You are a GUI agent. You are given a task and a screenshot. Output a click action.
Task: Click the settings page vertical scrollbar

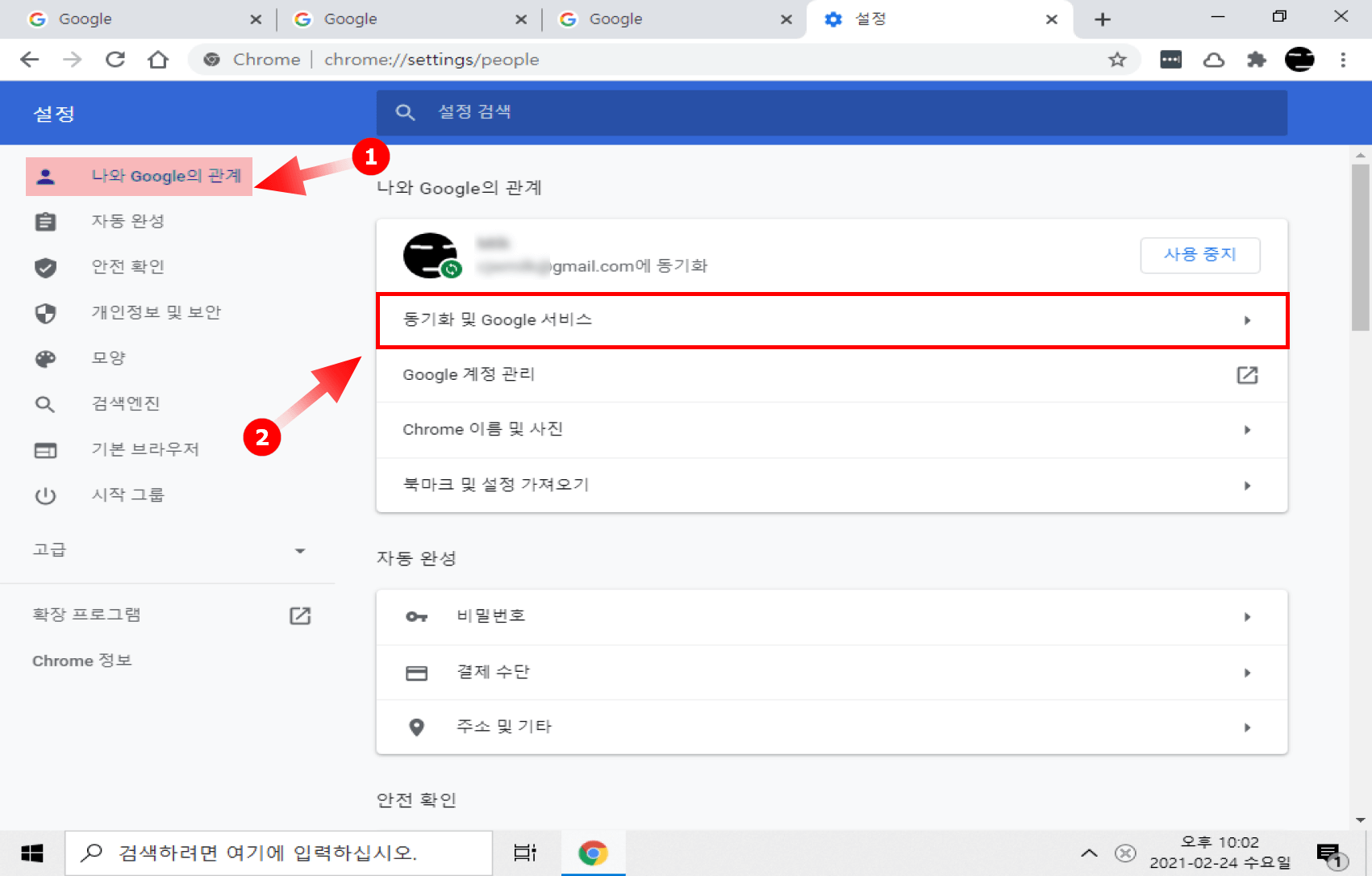1361,248
